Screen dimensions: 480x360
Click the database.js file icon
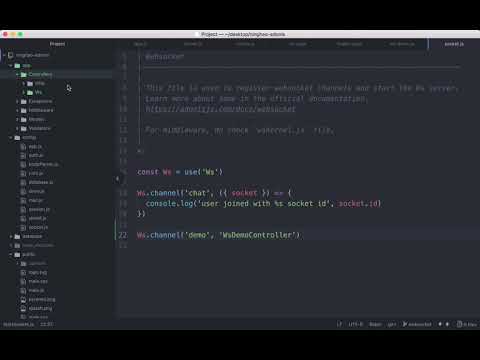[23, 183]
